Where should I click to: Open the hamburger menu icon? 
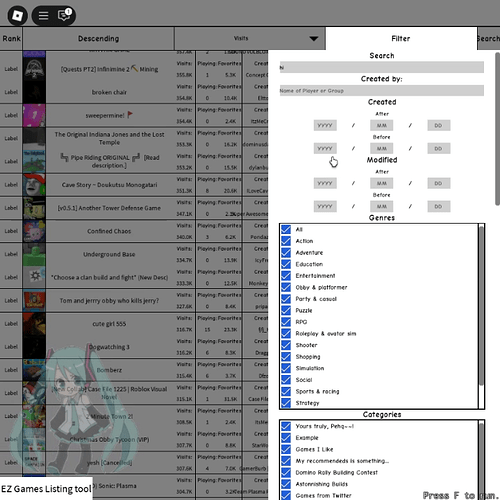(43, 16)
